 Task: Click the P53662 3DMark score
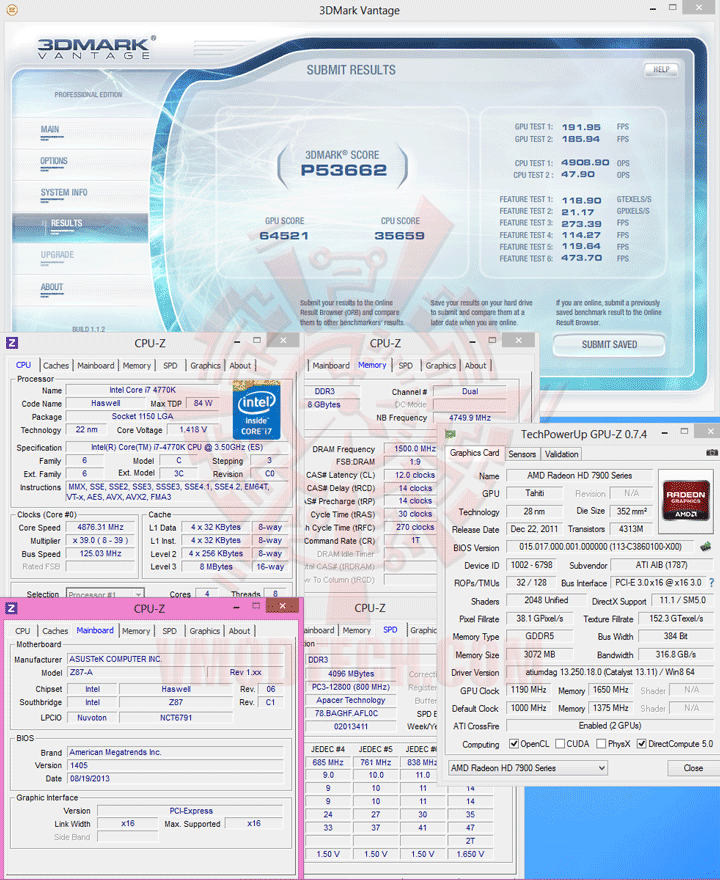coord(343,169)
